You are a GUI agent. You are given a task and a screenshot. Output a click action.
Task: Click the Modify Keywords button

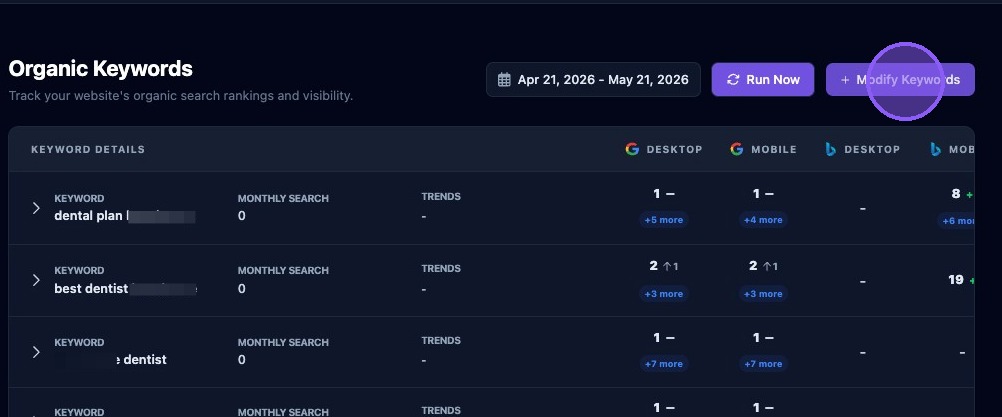tap(900, 80)
